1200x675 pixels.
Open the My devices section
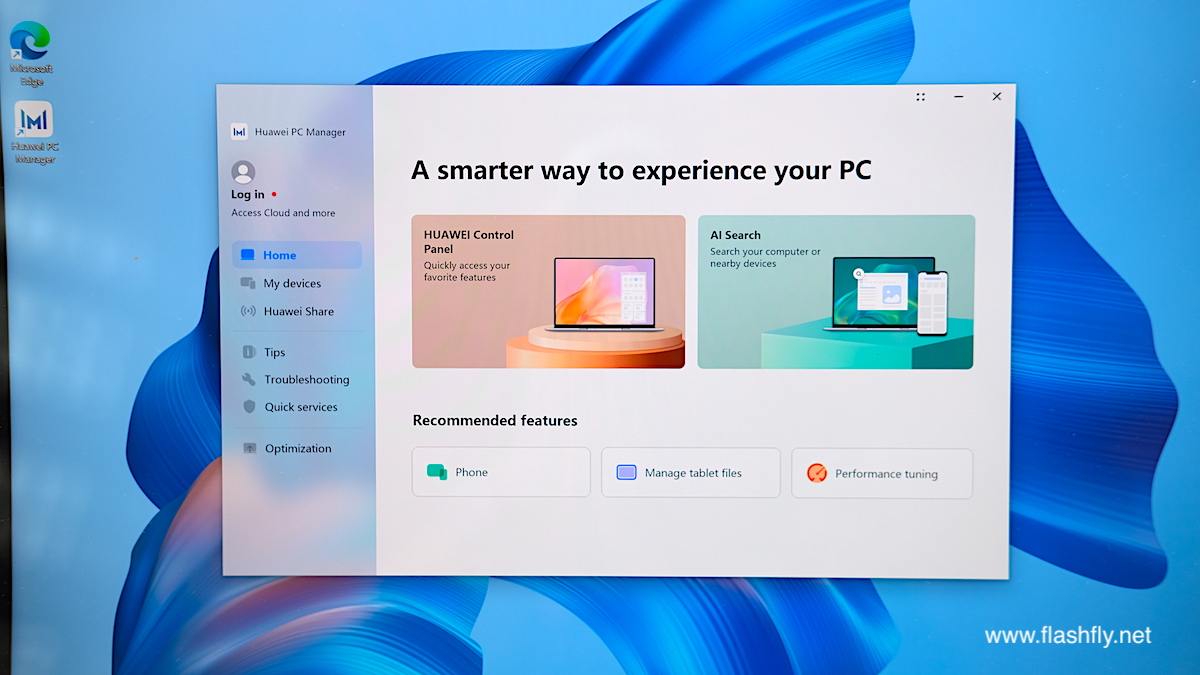(292, 283)
